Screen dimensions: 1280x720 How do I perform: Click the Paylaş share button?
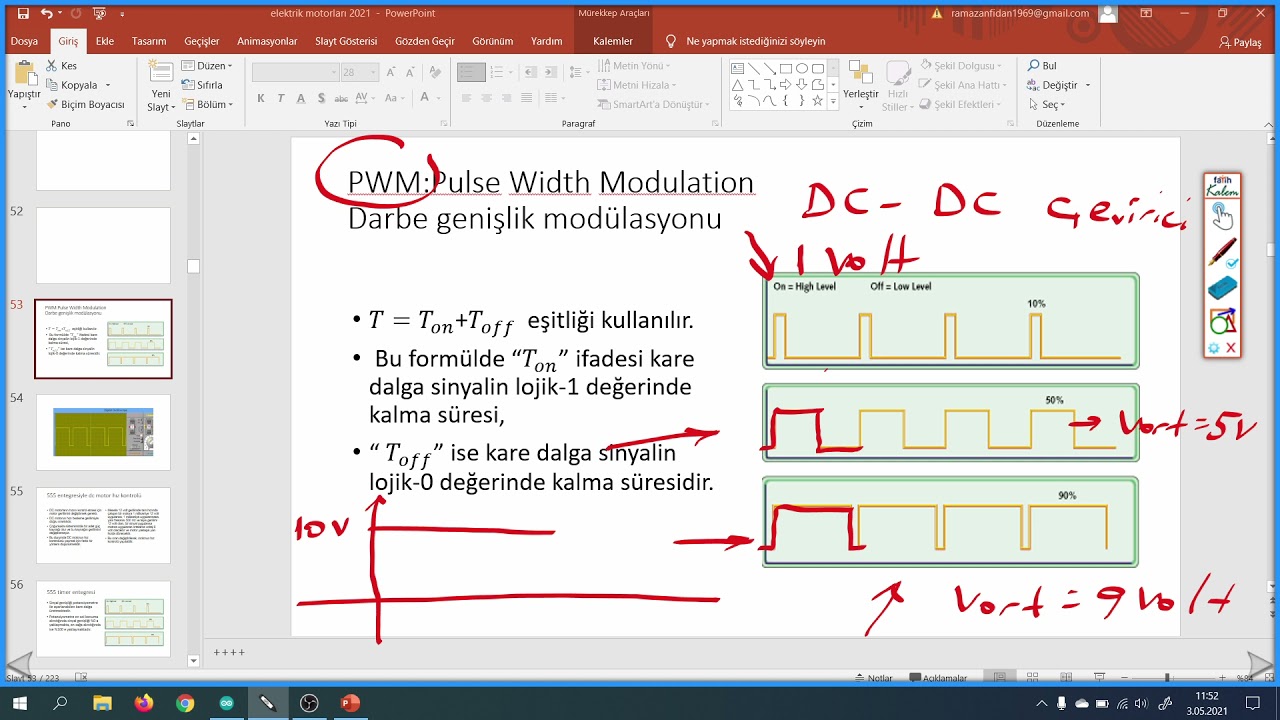click(x=1241, y=42)
